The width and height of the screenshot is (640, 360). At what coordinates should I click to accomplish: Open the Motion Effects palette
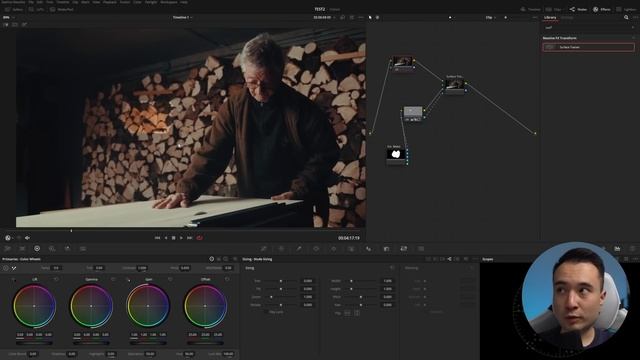coord(83,248)
